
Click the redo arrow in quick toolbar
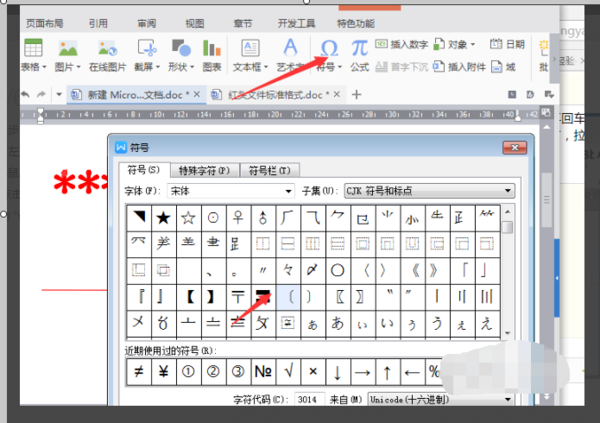(41, 94)
